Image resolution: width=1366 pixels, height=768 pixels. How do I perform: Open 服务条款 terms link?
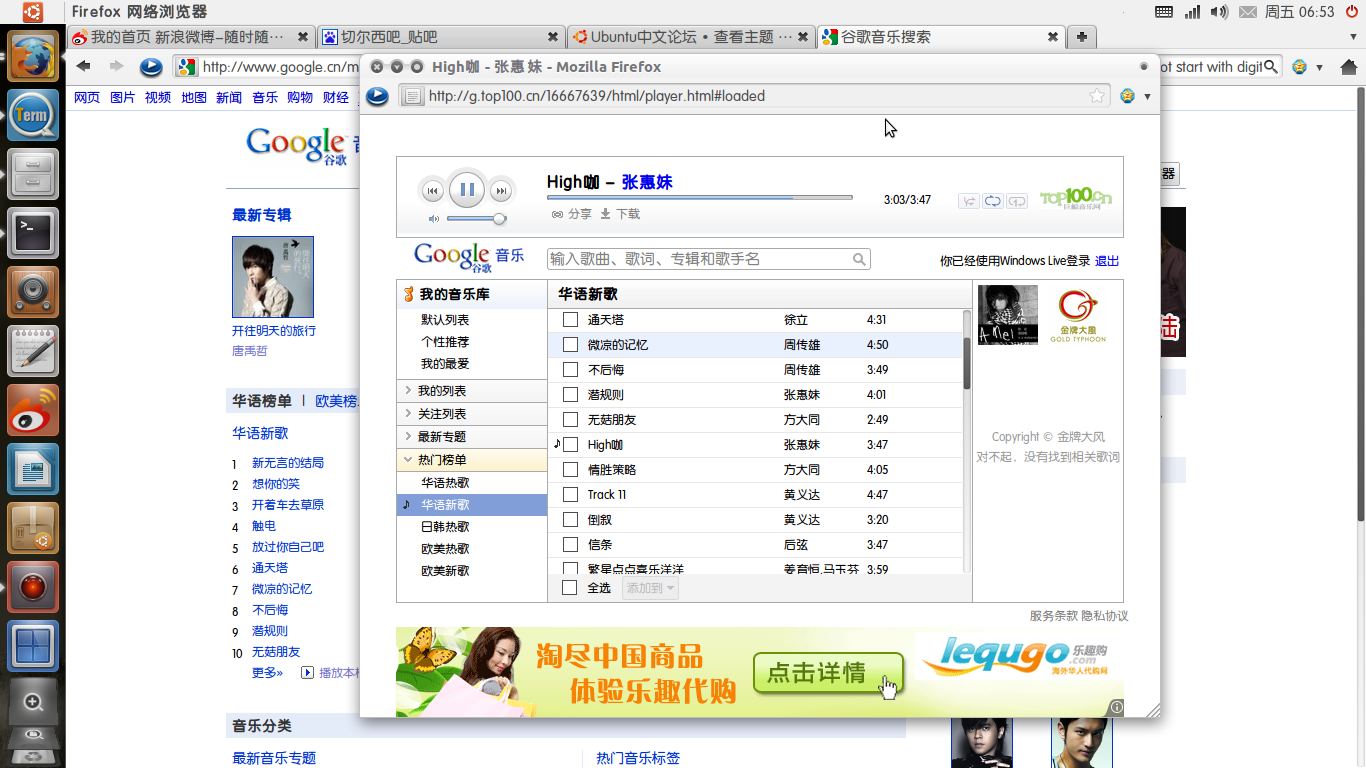point(1054,616)
